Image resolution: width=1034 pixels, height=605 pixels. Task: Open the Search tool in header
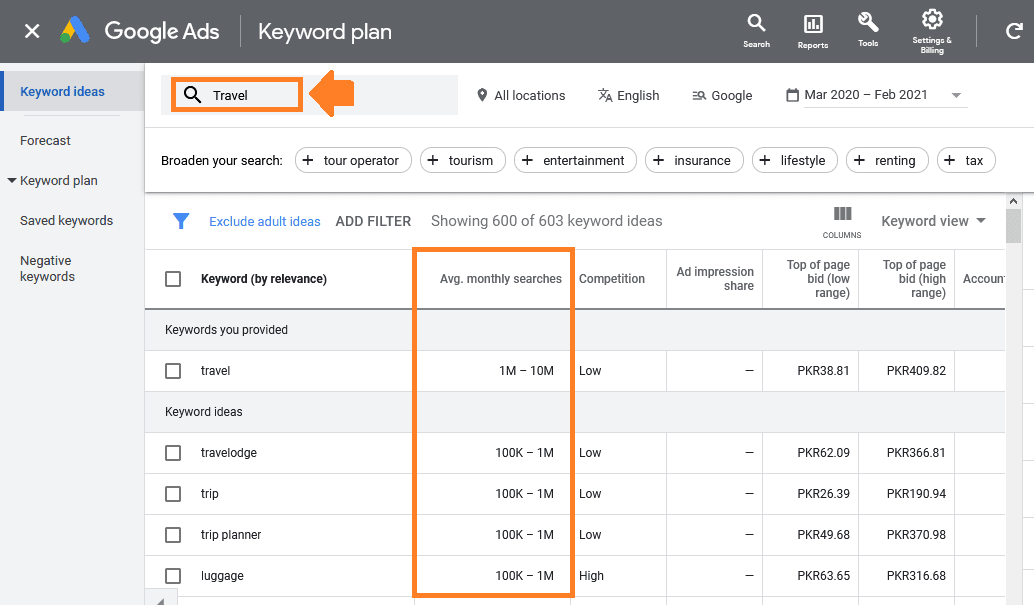[756, 29]
